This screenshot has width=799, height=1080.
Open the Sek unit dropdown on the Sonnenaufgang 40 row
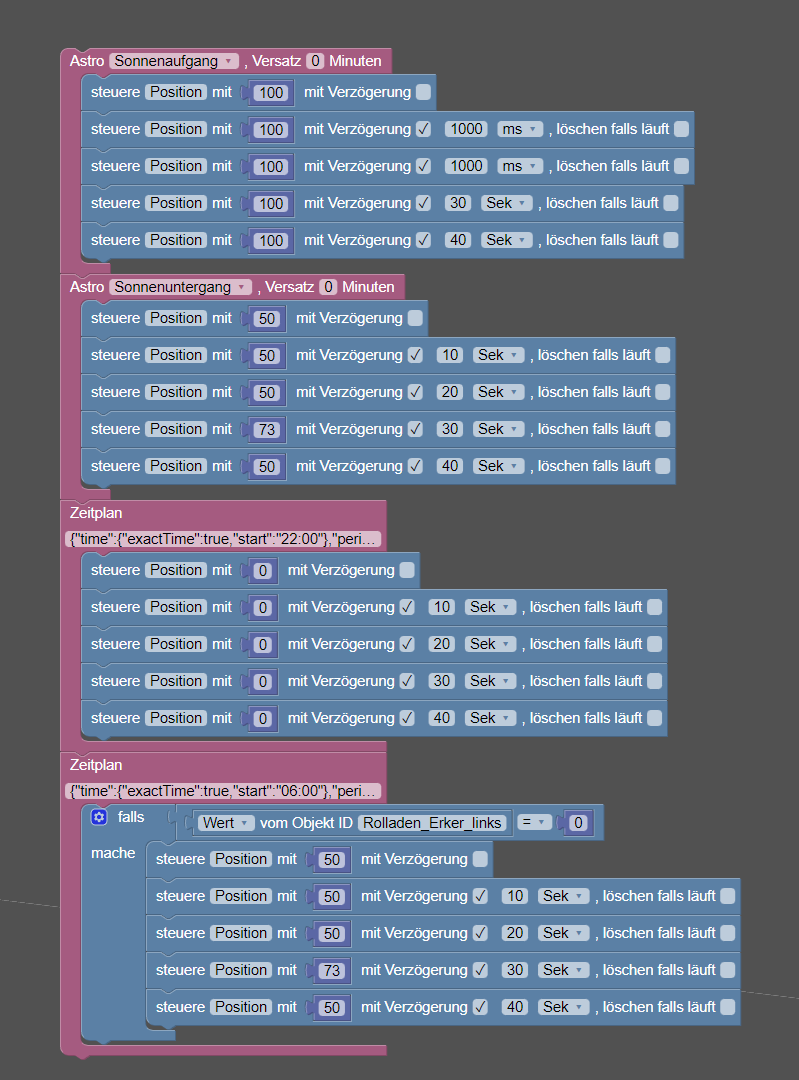point(506,240)
